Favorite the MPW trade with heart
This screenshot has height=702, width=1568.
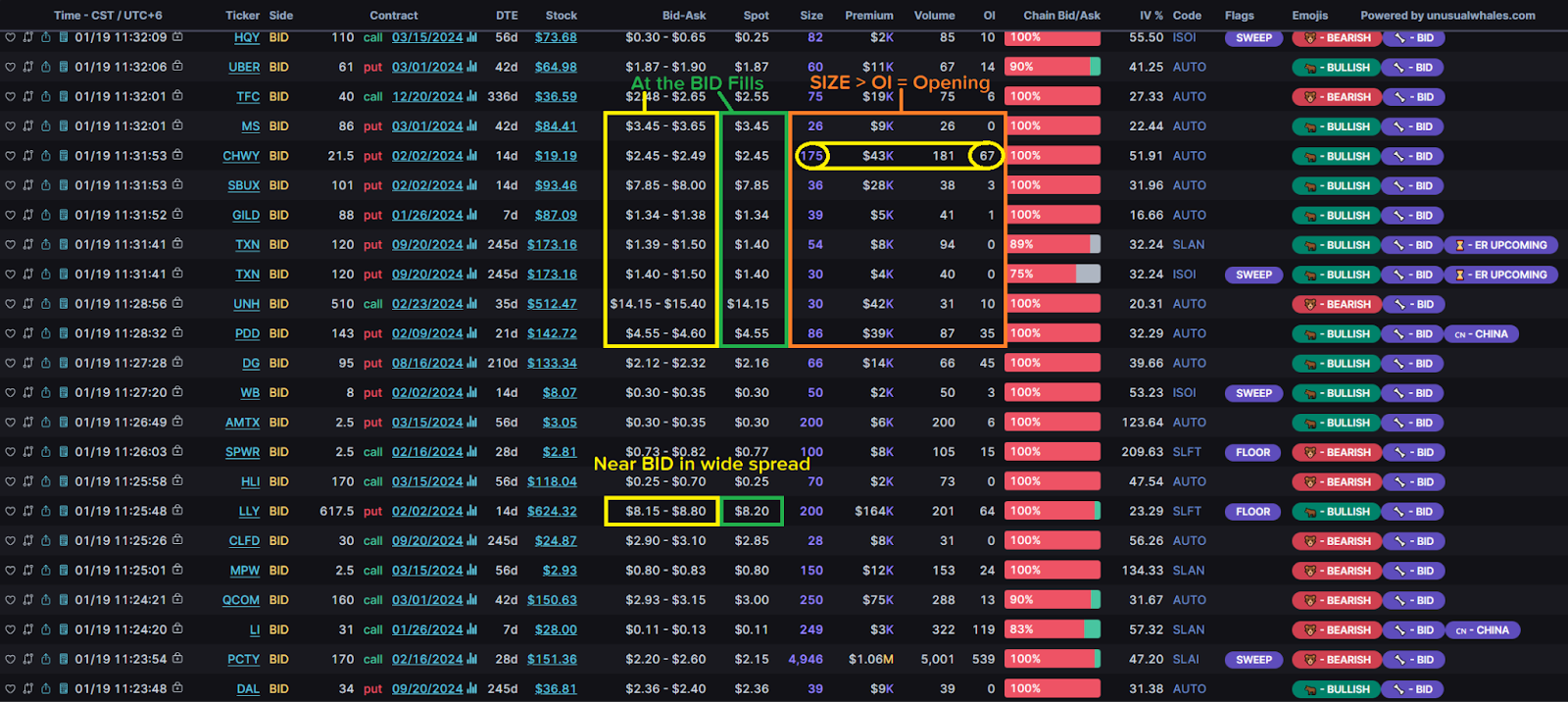click(x=10, y=570)
